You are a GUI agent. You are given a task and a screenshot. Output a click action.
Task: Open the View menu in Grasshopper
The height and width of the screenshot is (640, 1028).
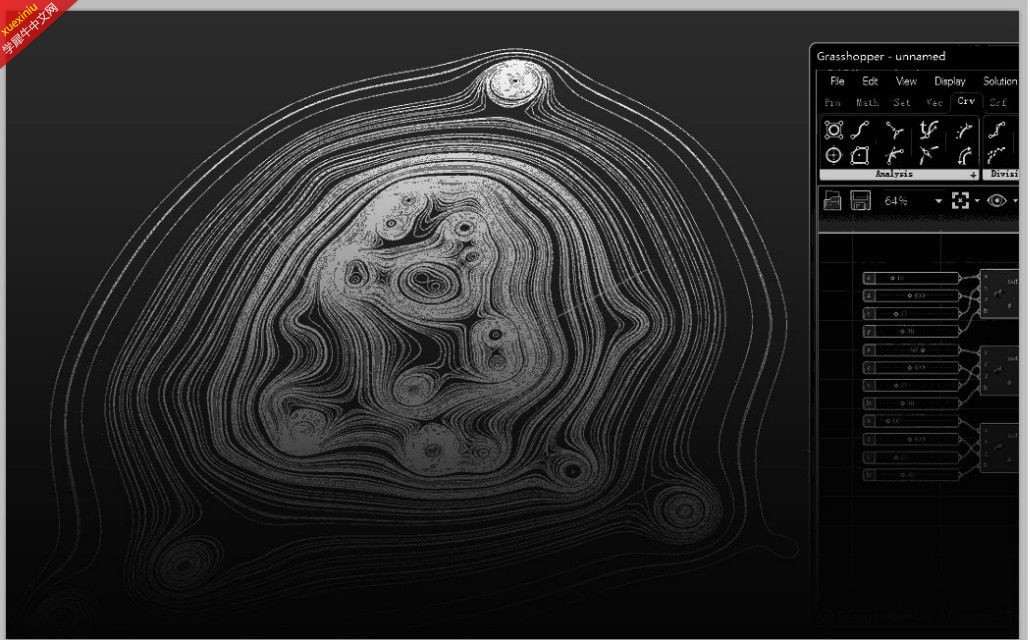point(906,81)
